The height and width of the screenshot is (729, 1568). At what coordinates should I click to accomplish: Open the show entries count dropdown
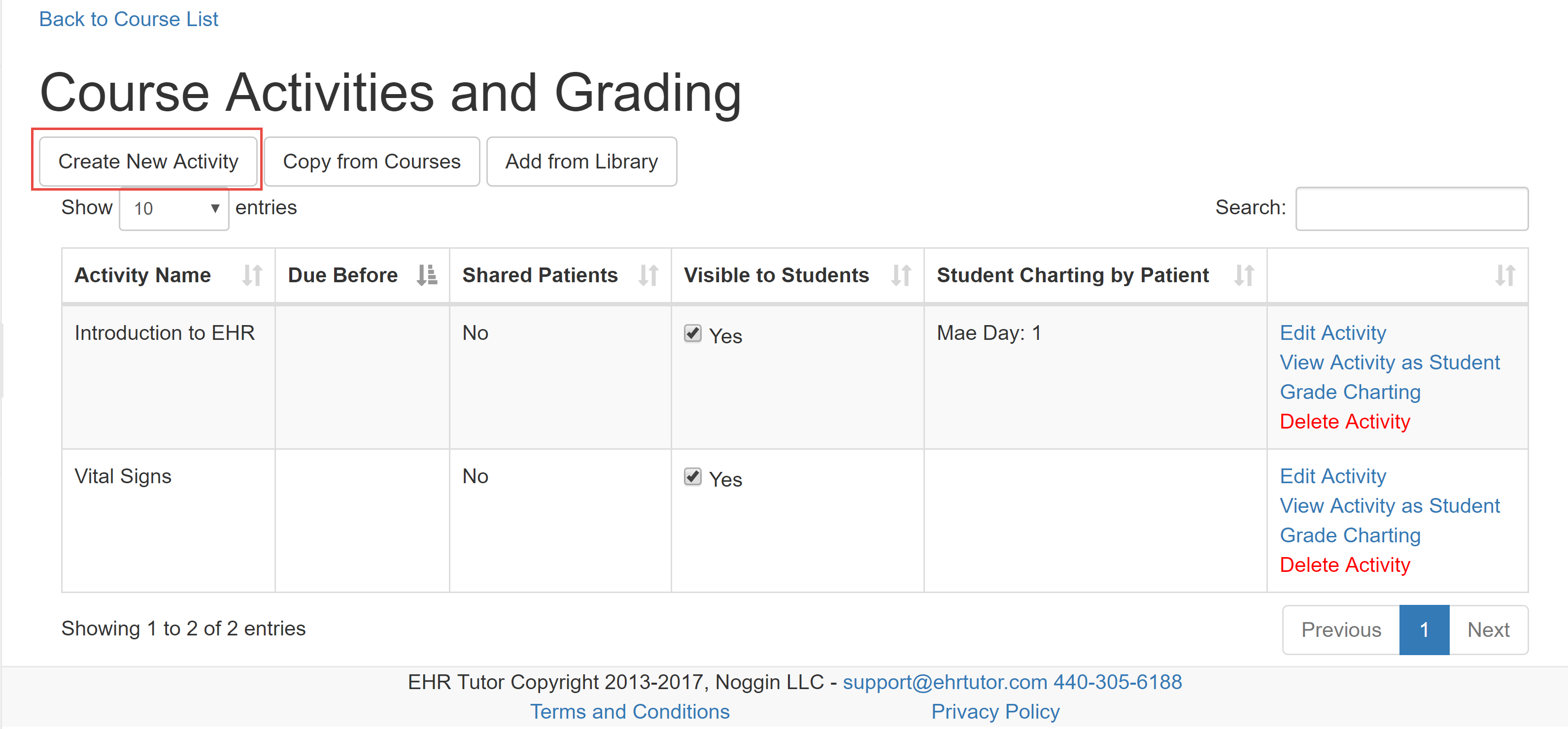click(174, 209)
